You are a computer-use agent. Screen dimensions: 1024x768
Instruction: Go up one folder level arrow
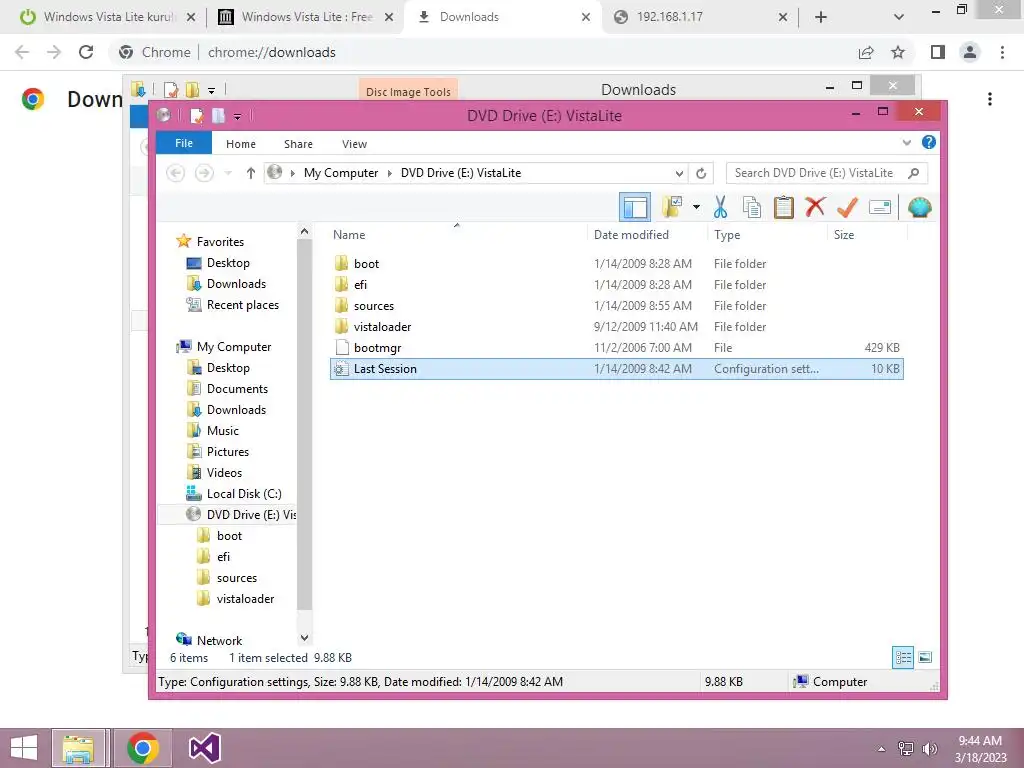(x=251, y=173)
